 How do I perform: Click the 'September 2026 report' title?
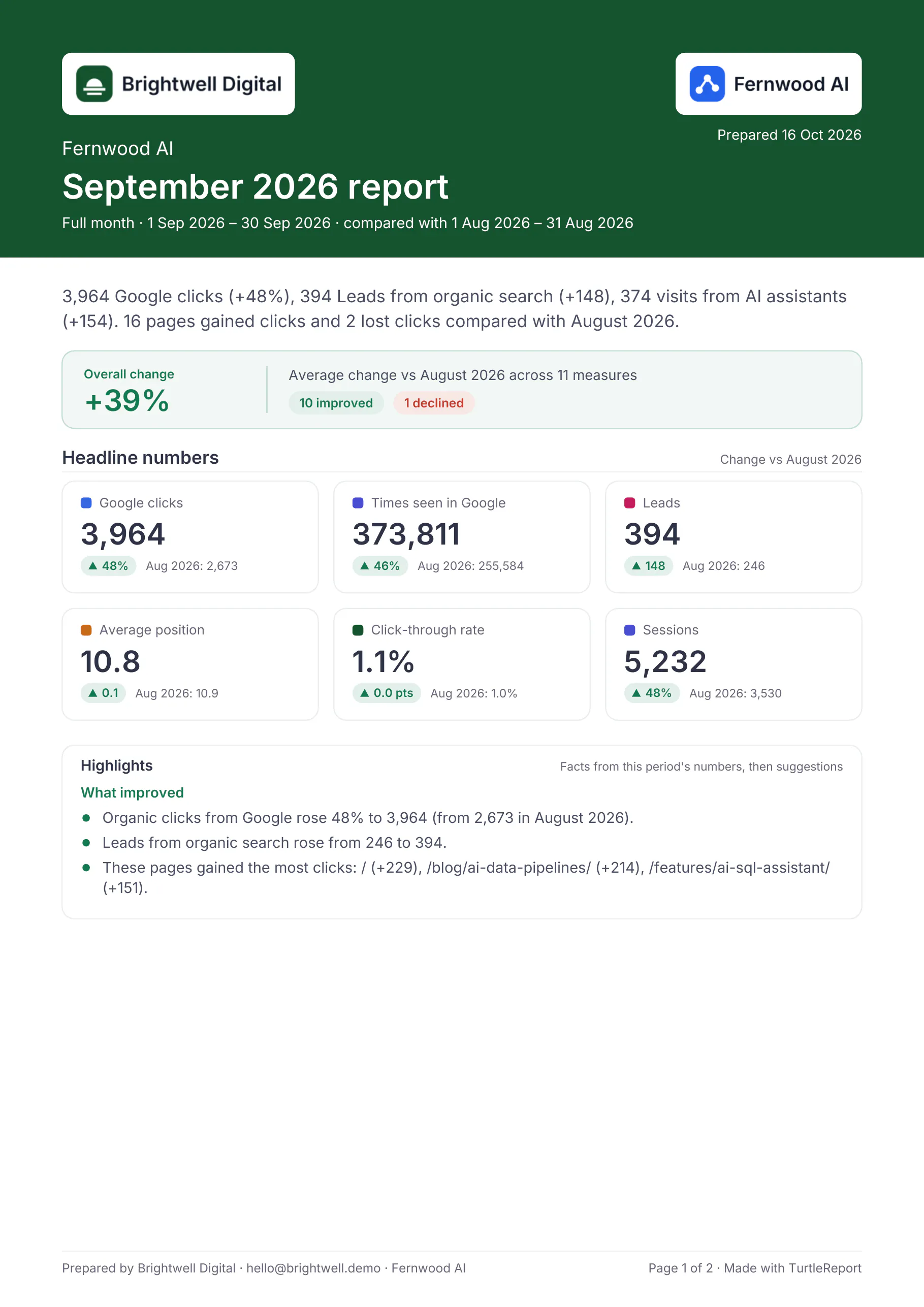(255, 187)
